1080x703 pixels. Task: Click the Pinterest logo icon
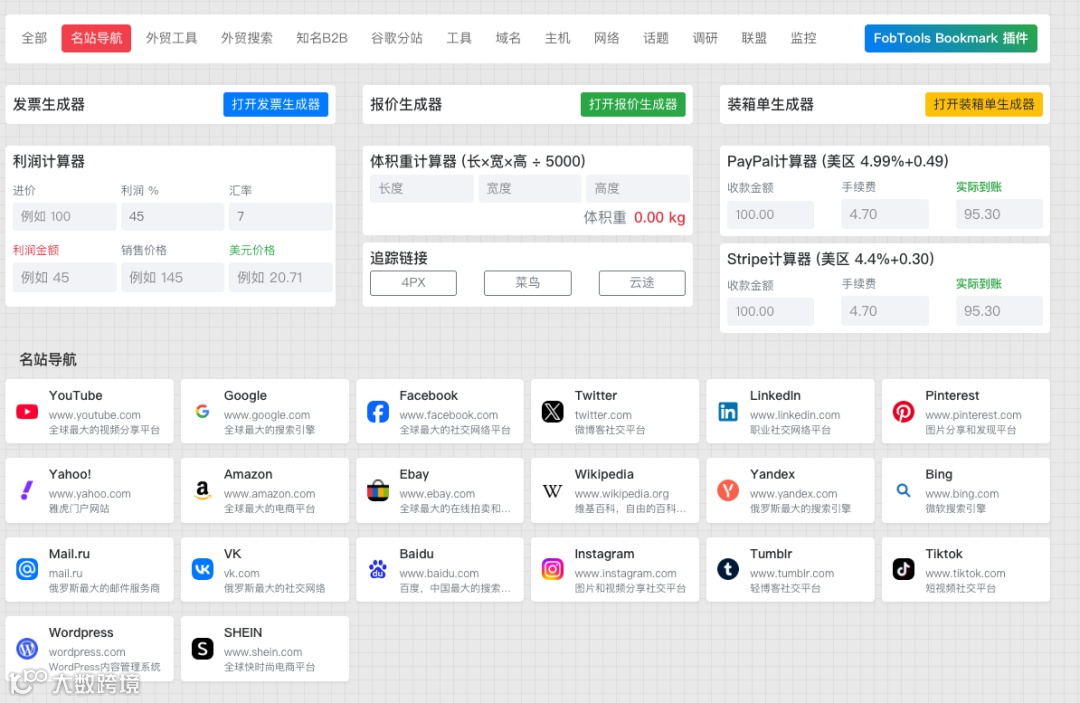903,412
